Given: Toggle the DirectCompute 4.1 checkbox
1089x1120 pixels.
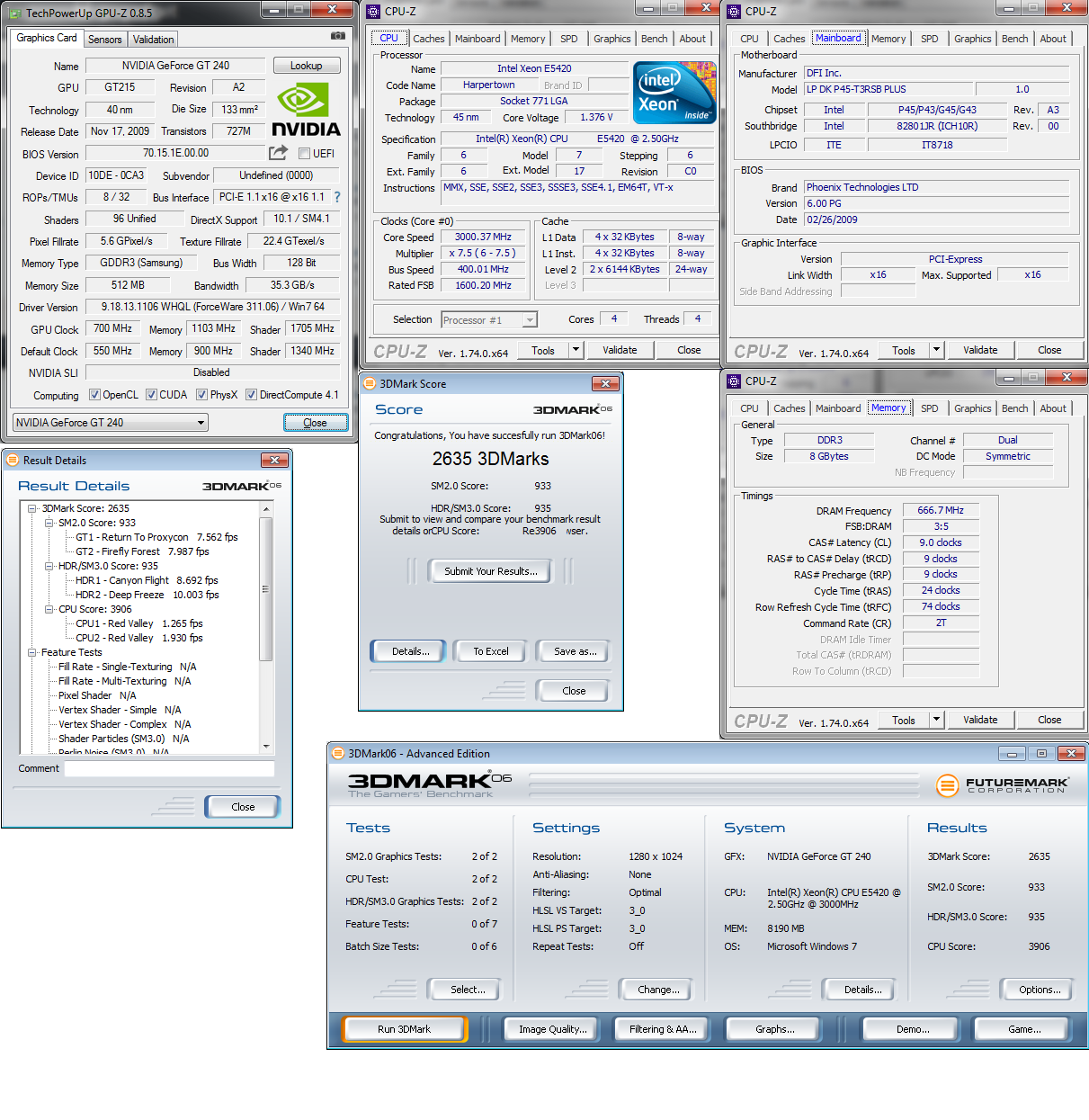Looking at the screenshot, I should coord(251,395).
